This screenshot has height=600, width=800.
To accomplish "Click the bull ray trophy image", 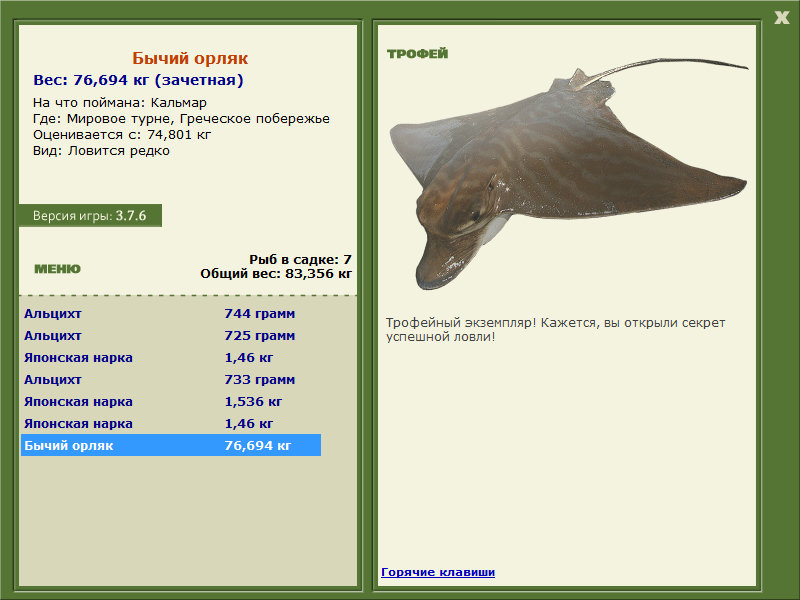I will [x=568, y=173].
